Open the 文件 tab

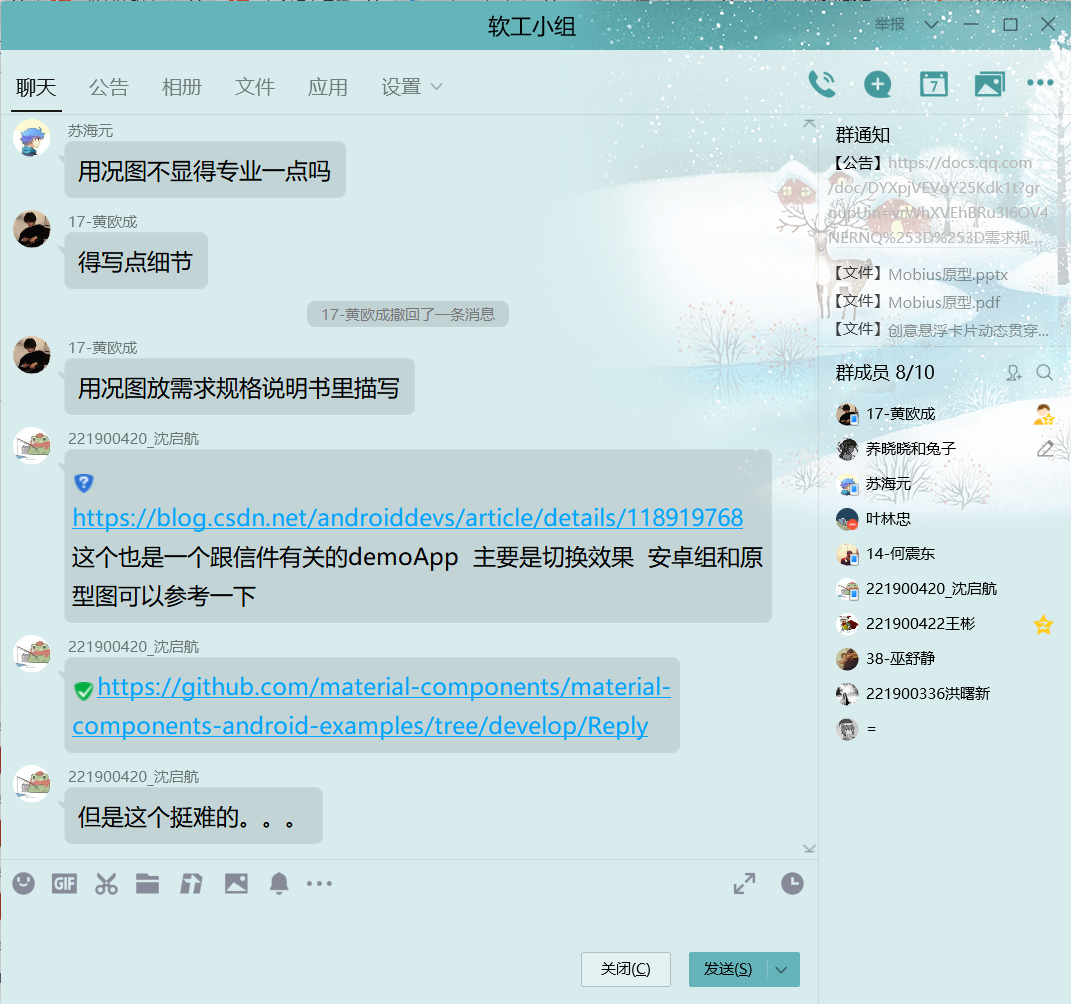pos(255,87)
